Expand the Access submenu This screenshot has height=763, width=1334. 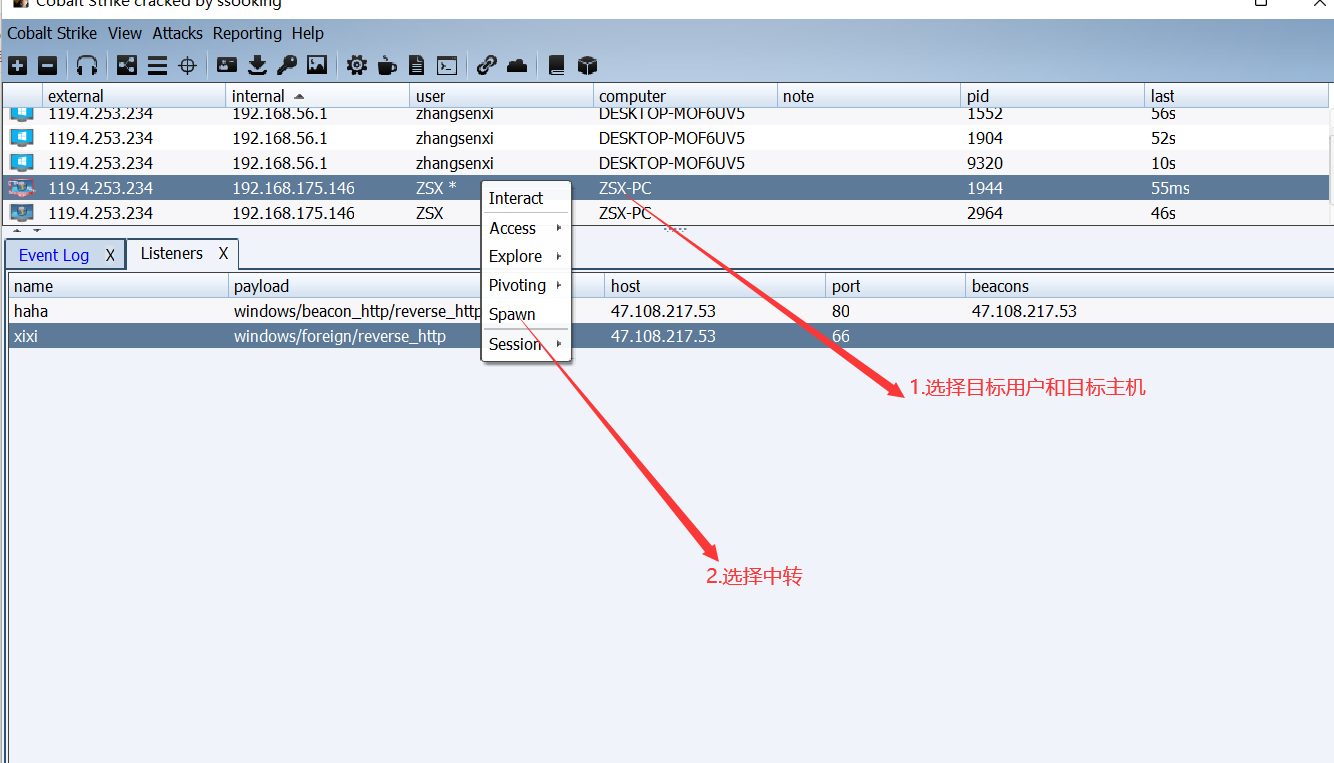point(526,228)
